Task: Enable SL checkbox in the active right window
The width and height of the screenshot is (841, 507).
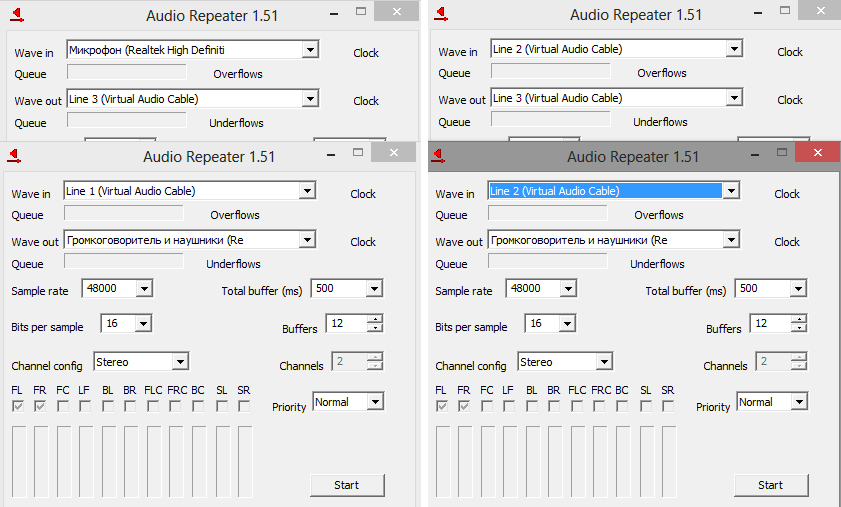Action: (646, 407)
